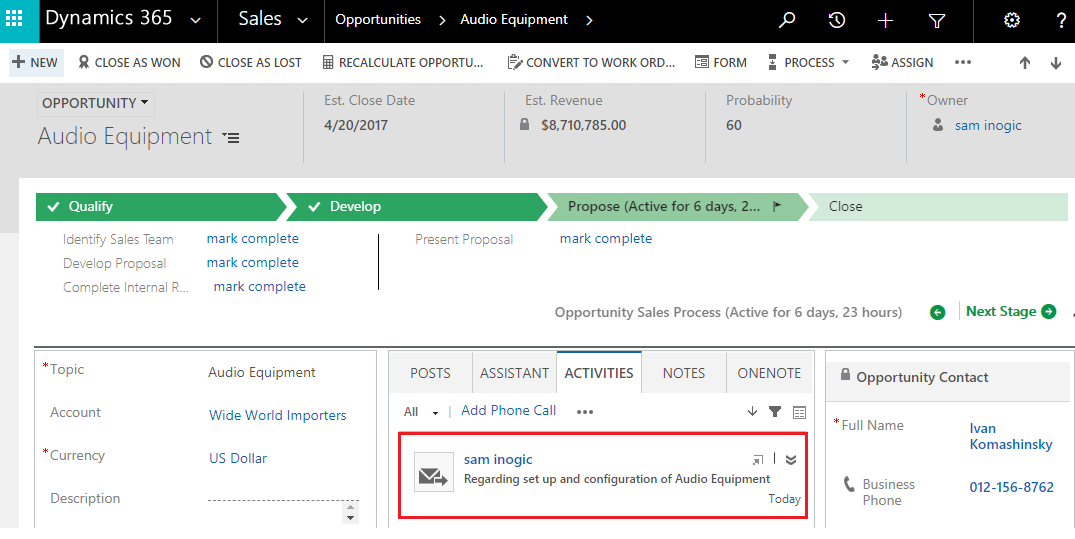Screen dimensions: 1075x539
Task: Open more activity options ellipsis
Action: 585,412
